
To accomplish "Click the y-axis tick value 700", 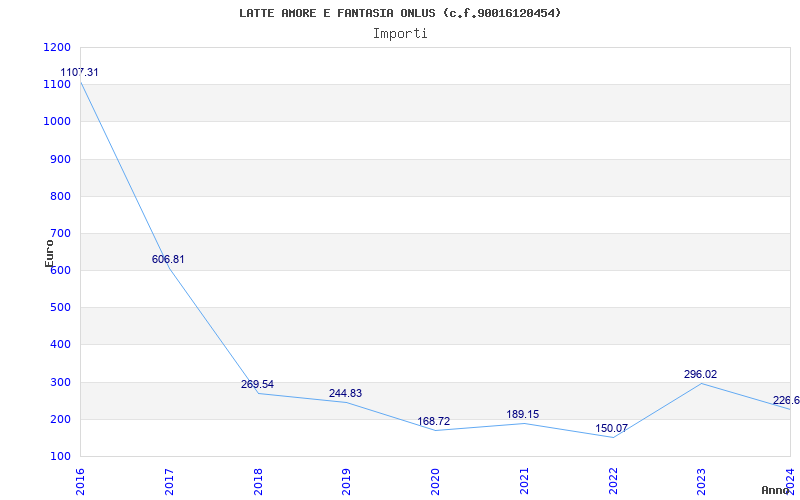I will coord(61,234).
